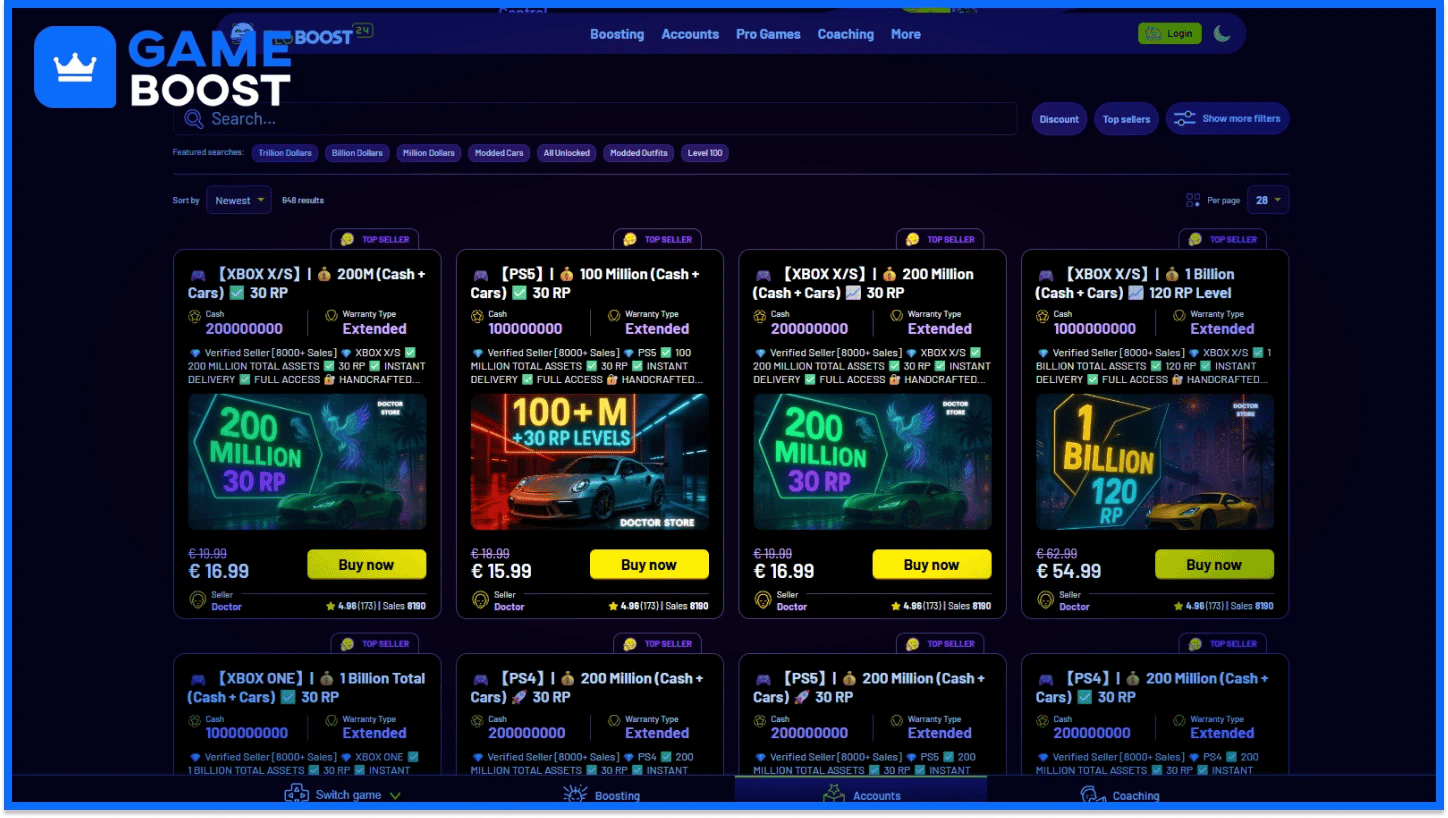Viewport: 1448px width, 818px height.
Task: Open the PS5 100 Million (Cash + Cars) listing title
Action: (586, 283)
